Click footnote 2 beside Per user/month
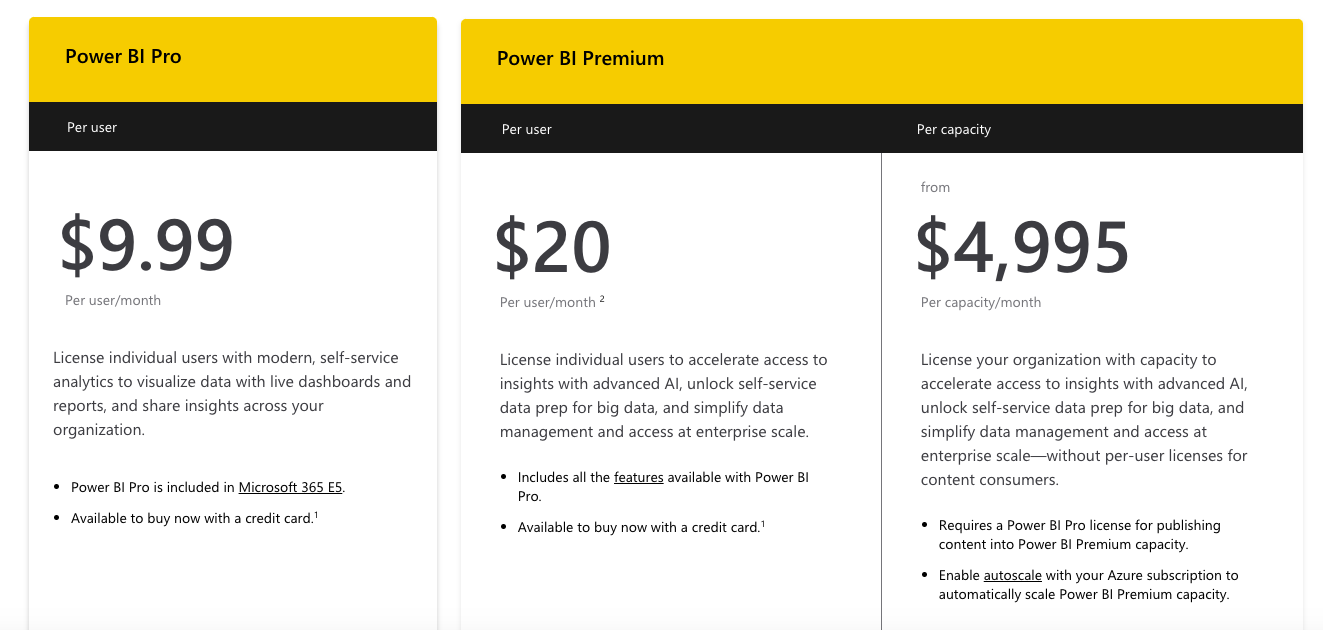Screen dimensions: 1323x630 pyautogui.click(x=602, y=299)
